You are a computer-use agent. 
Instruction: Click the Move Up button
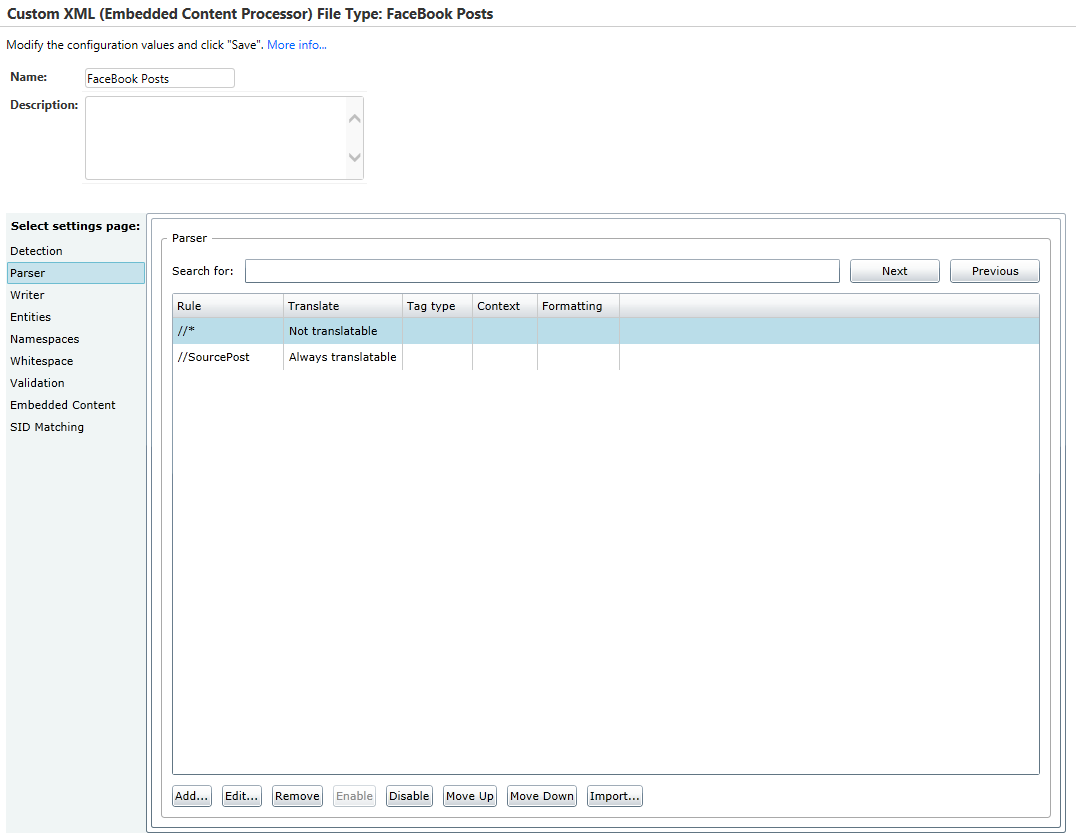pos(469,796)
